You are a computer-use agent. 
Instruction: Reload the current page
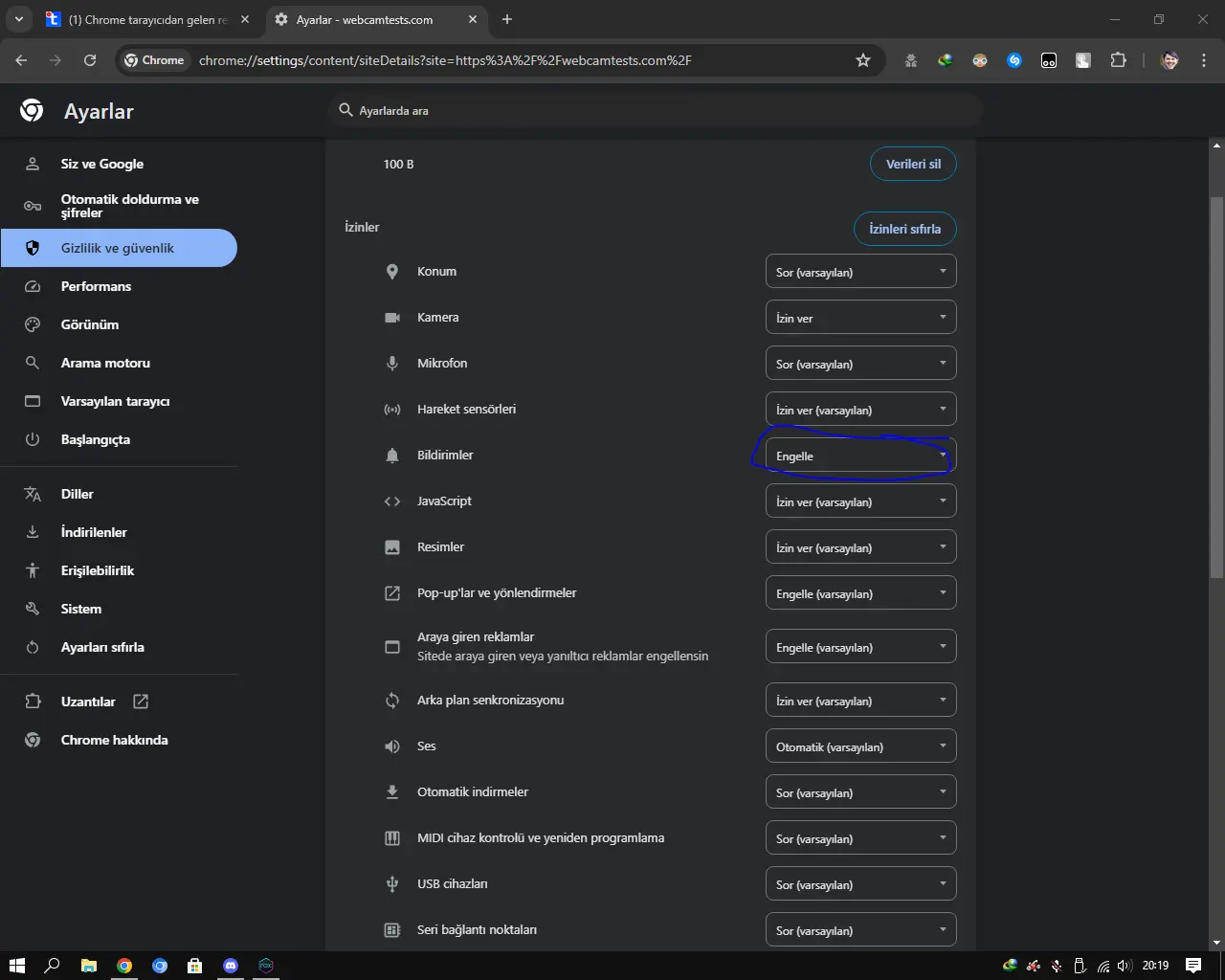90,60
